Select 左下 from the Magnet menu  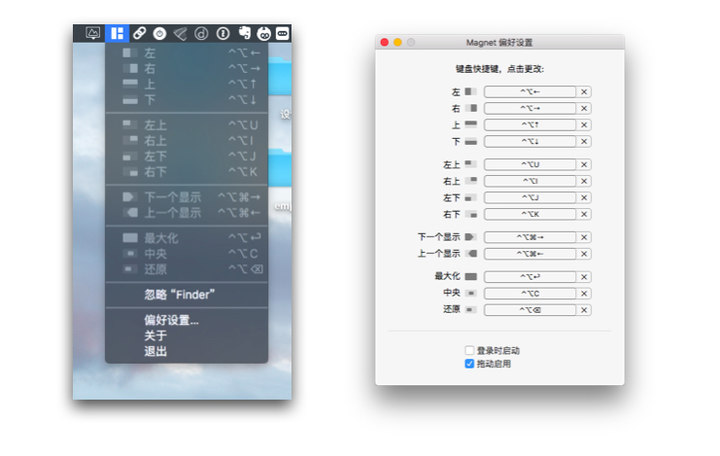click(186, 156)
